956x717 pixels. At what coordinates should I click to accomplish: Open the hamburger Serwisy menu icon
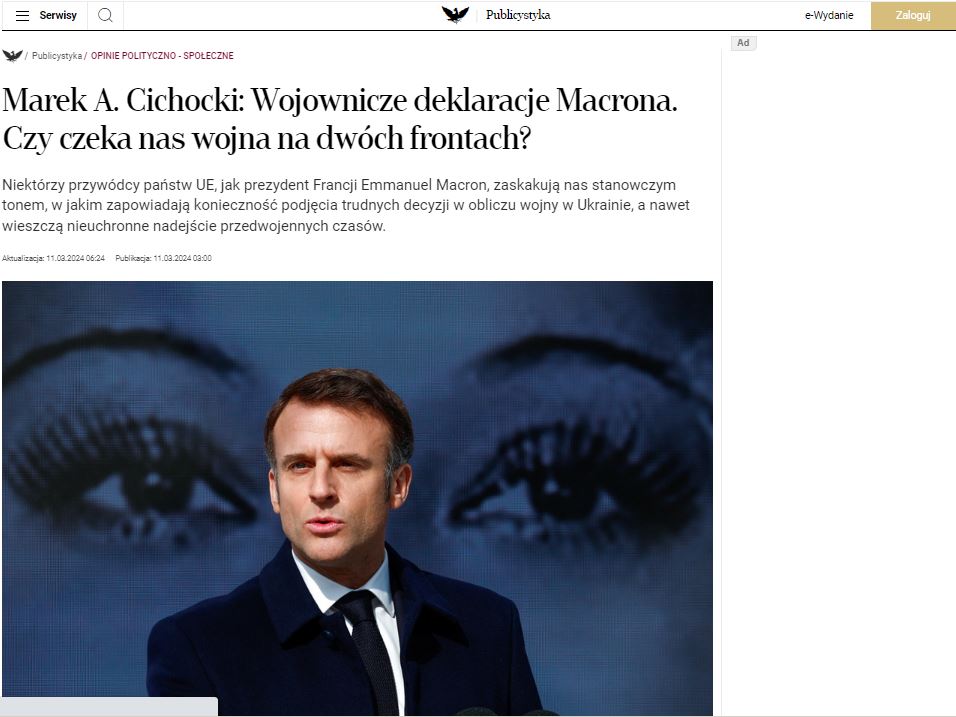[x=22, y=15]
